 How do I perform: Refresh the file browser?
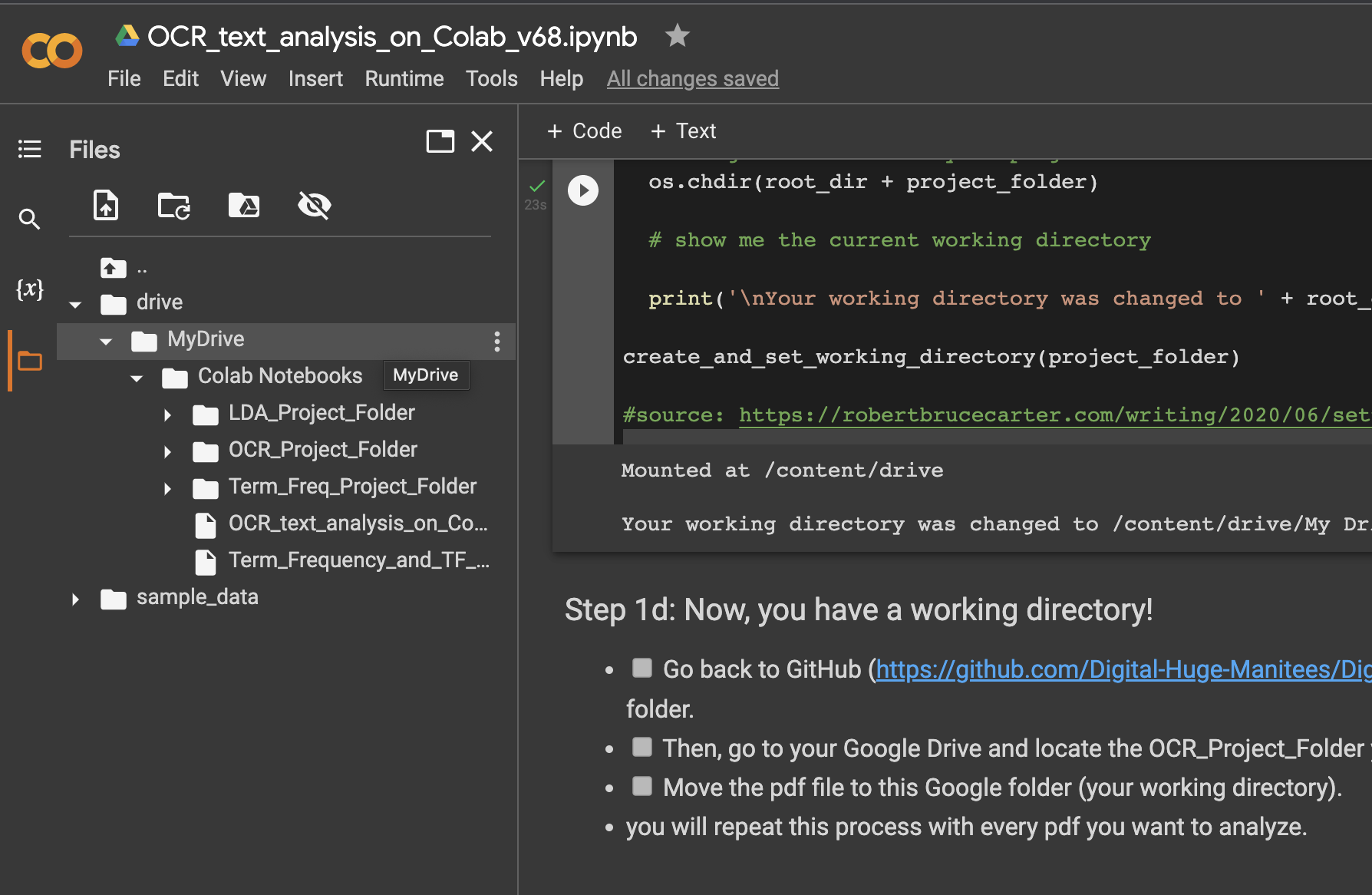coord(173,205)
